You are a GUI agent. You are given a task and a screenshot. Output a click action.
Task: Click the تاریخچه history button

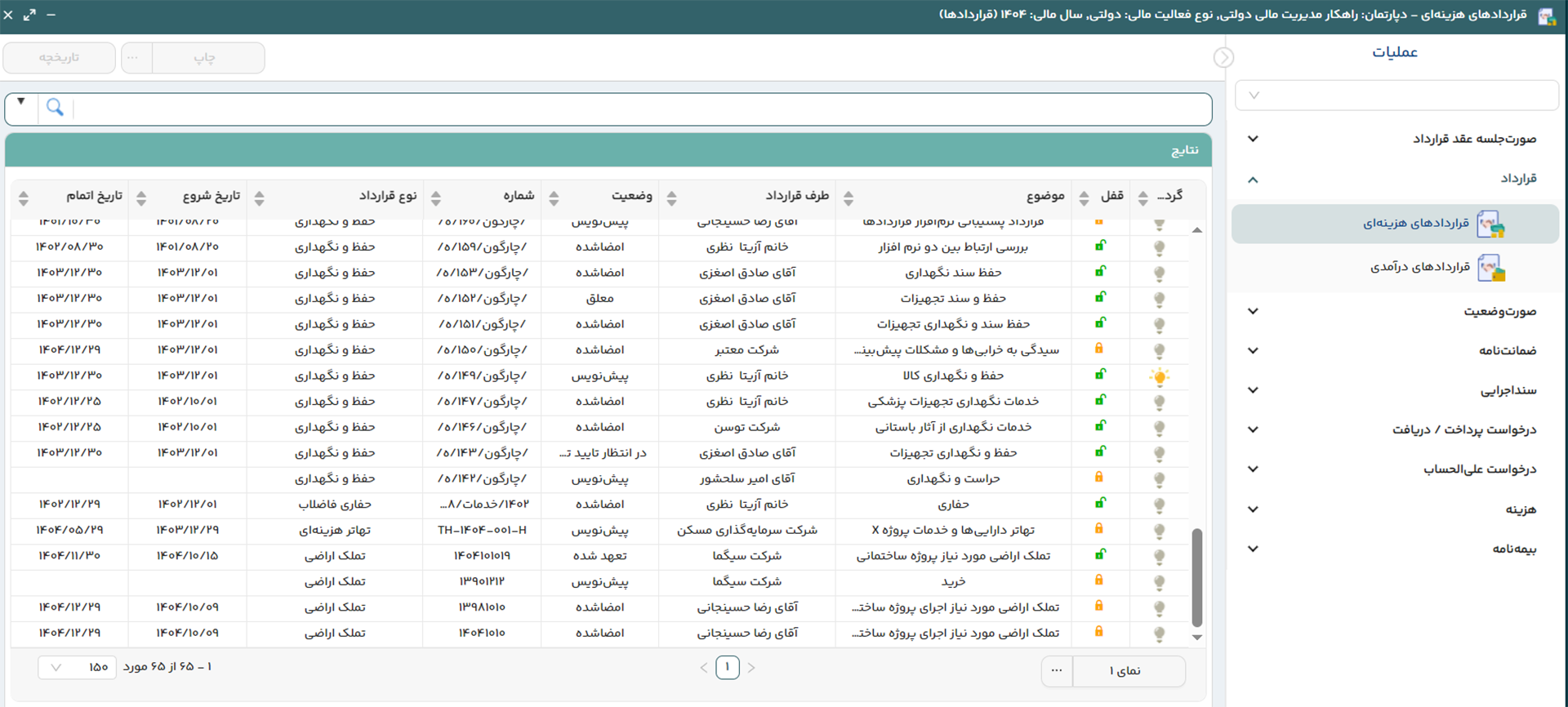coord(59,58)
